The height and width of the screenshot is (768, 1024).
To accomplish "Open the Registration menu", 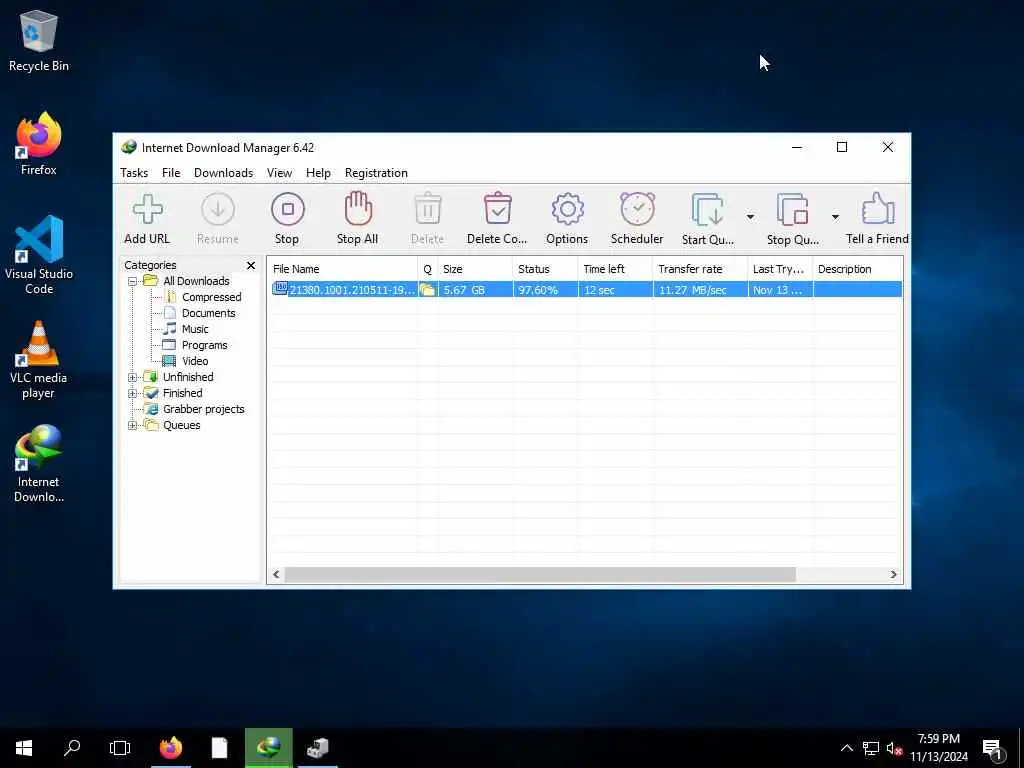I will click(x=376, y=173).
